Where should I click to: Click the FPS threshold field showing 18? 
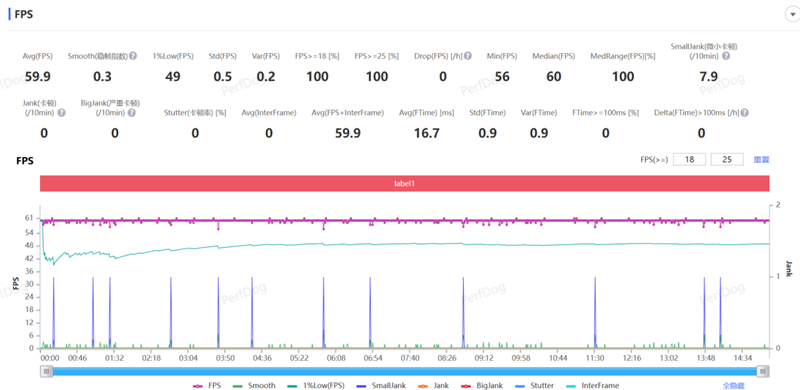689,159
